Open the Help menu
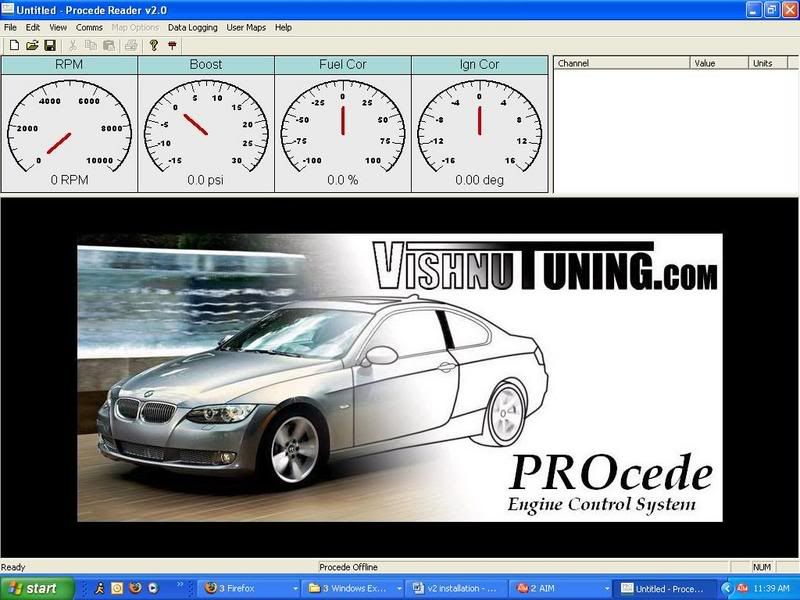800x600 pixels. click(x=283, y=28)
